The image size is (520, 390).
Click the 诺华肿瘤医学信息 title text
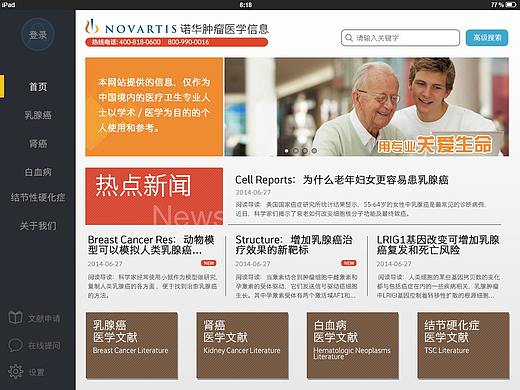(x=224, y=29)
